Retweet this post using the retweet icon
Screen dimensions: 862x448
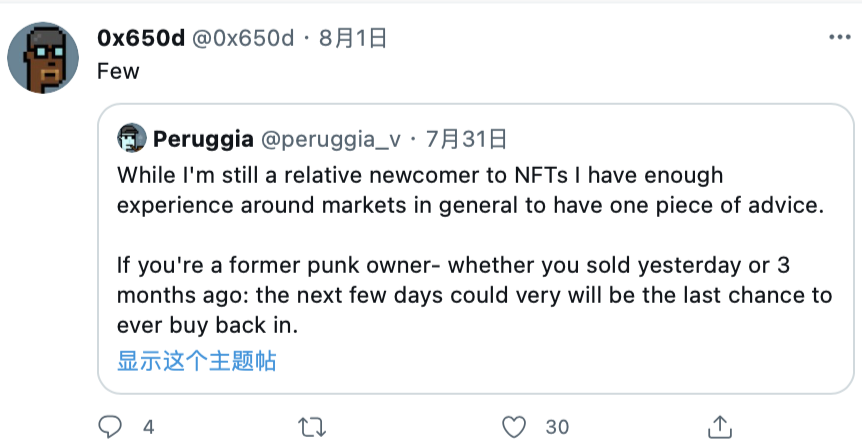(x=313, y=427)
